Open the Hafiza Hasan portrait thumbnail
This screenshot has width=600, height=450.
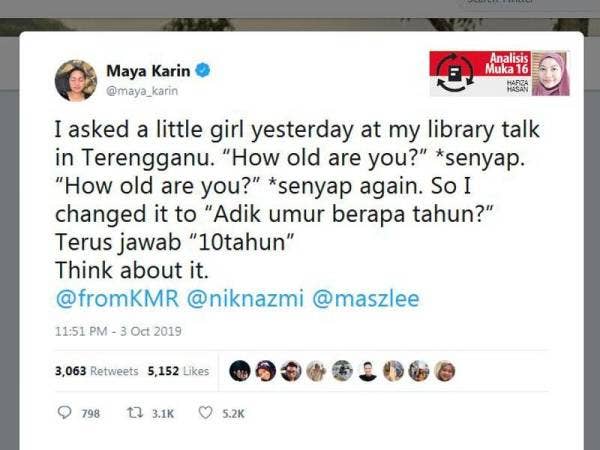pyautogui.click(x=551, y=73)
